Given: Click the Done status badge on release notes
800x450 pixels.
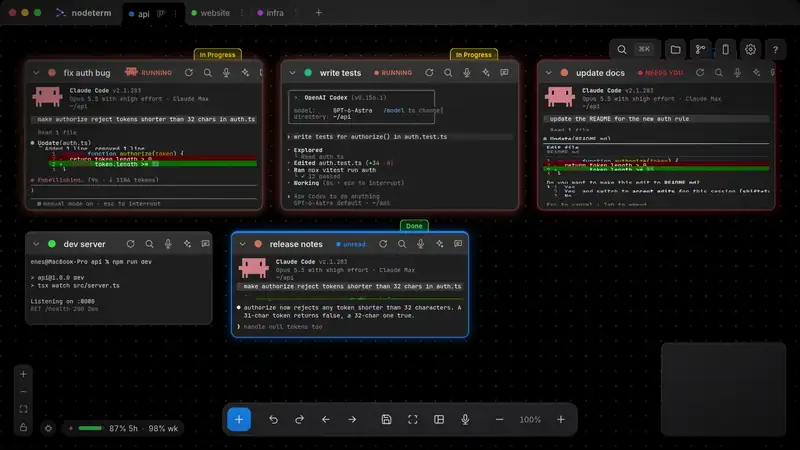Looking at the screenshot, I should [414, 226].
